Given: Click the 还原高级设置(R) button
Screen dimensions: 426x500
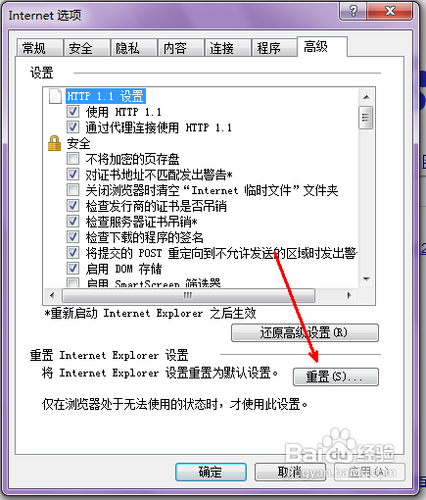Looking at the screenshot, I should point(305,333).
